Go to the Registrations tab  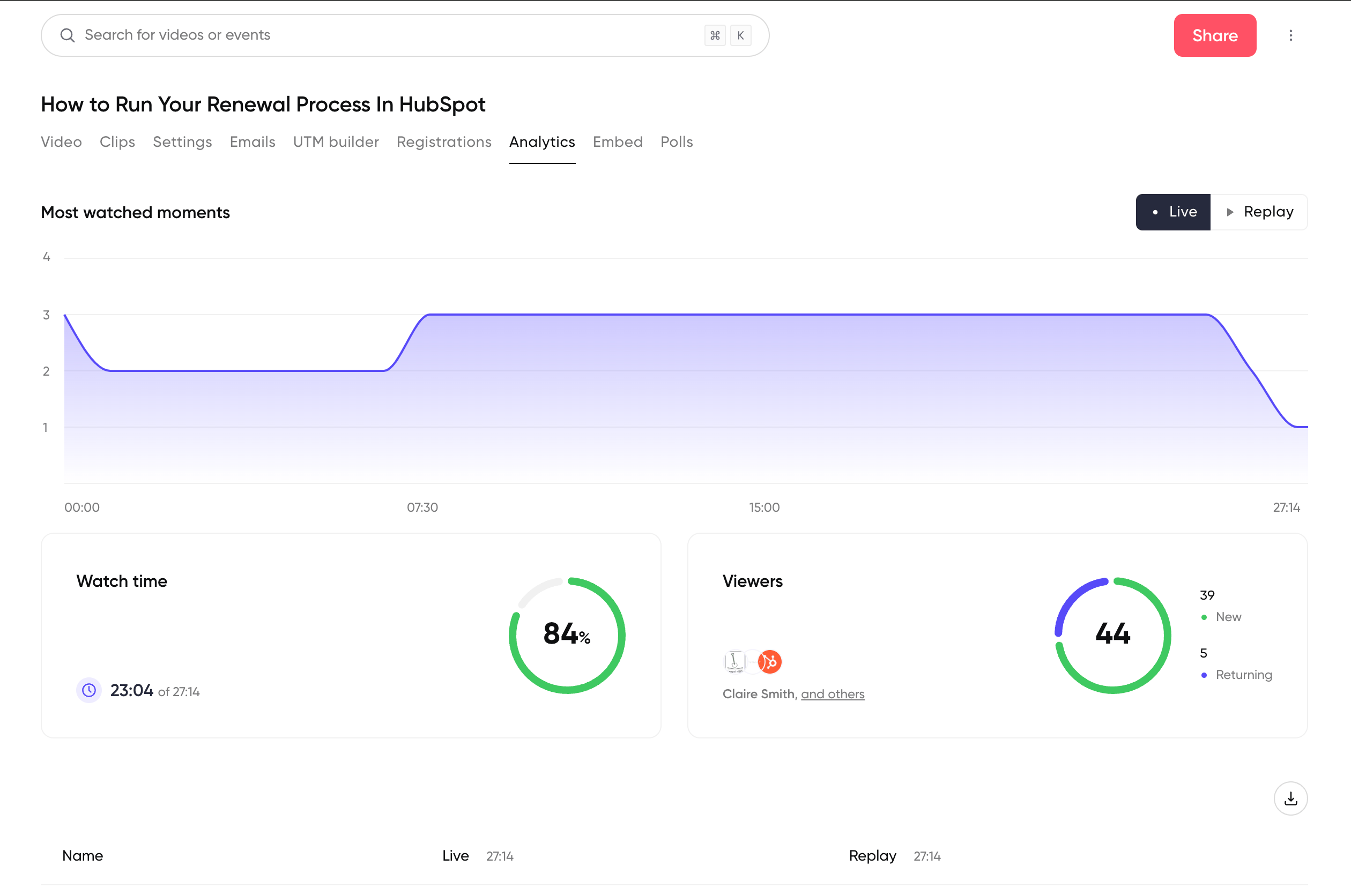click(444, 141)
